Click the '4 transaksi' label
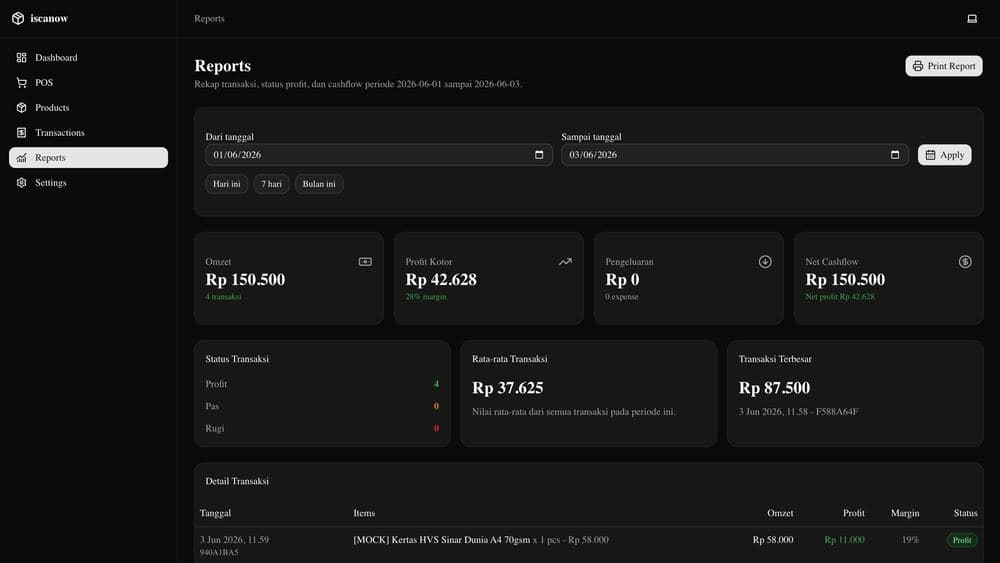Viewport: 1000px width, 563px height. [223, 296]
